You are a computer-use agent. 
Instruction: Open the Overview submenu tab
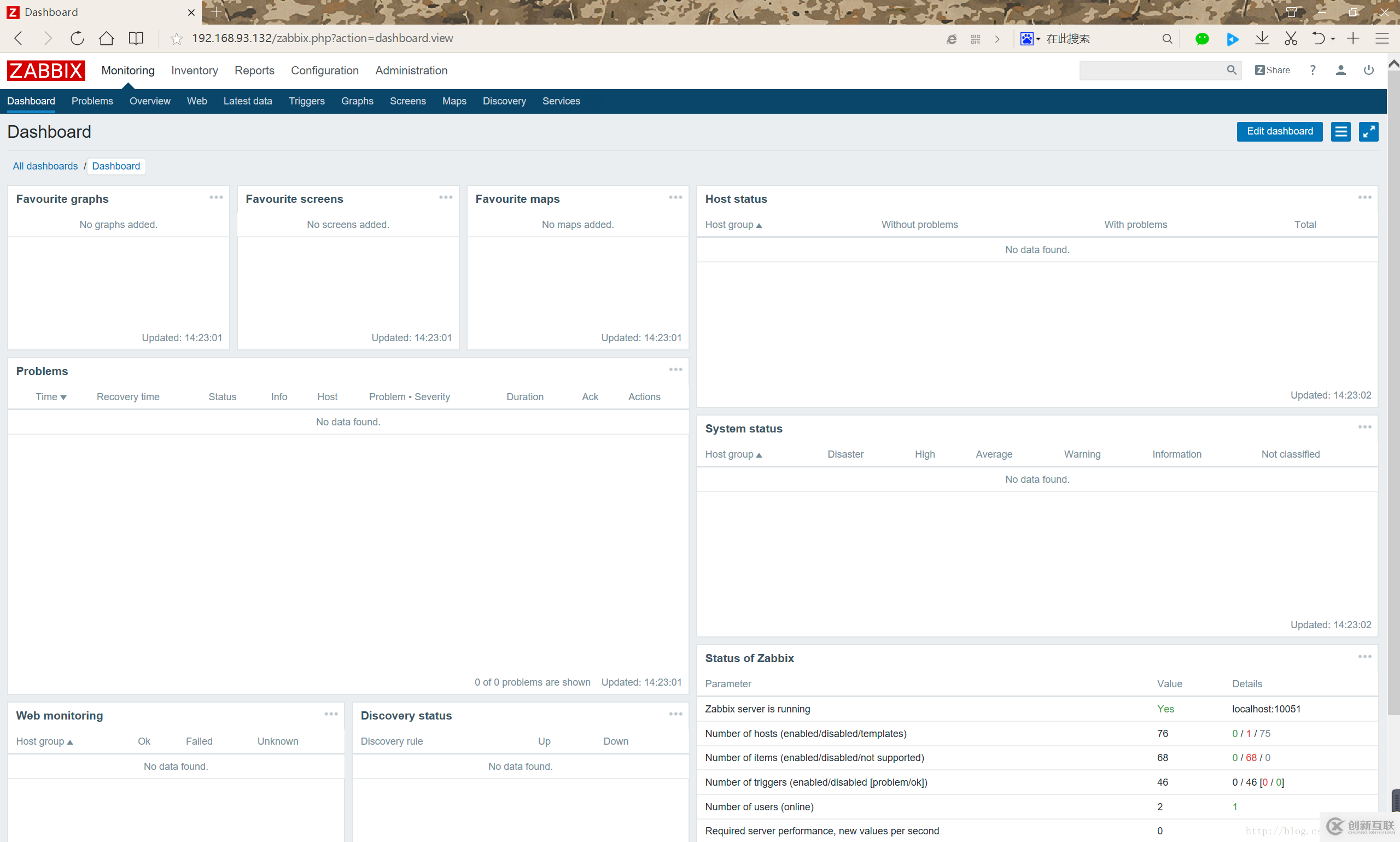tap(150, 101)
